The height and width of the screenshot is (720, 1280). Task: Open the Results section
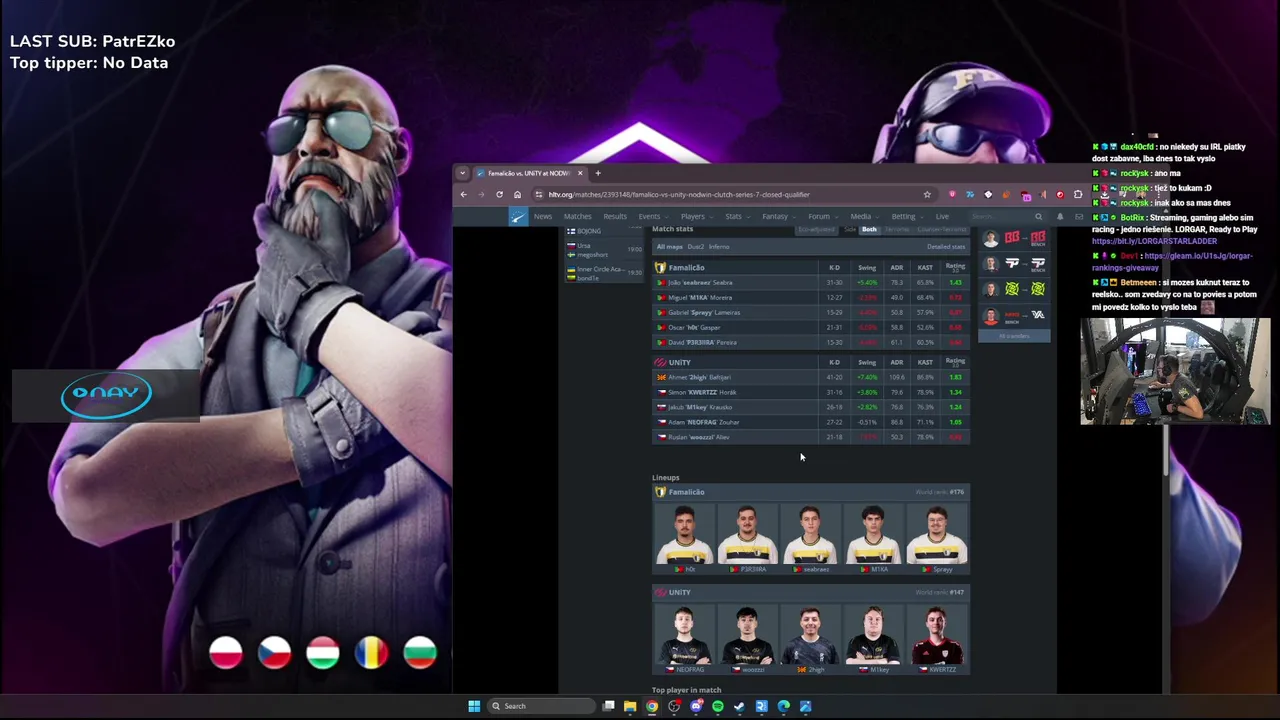point(615,217)
